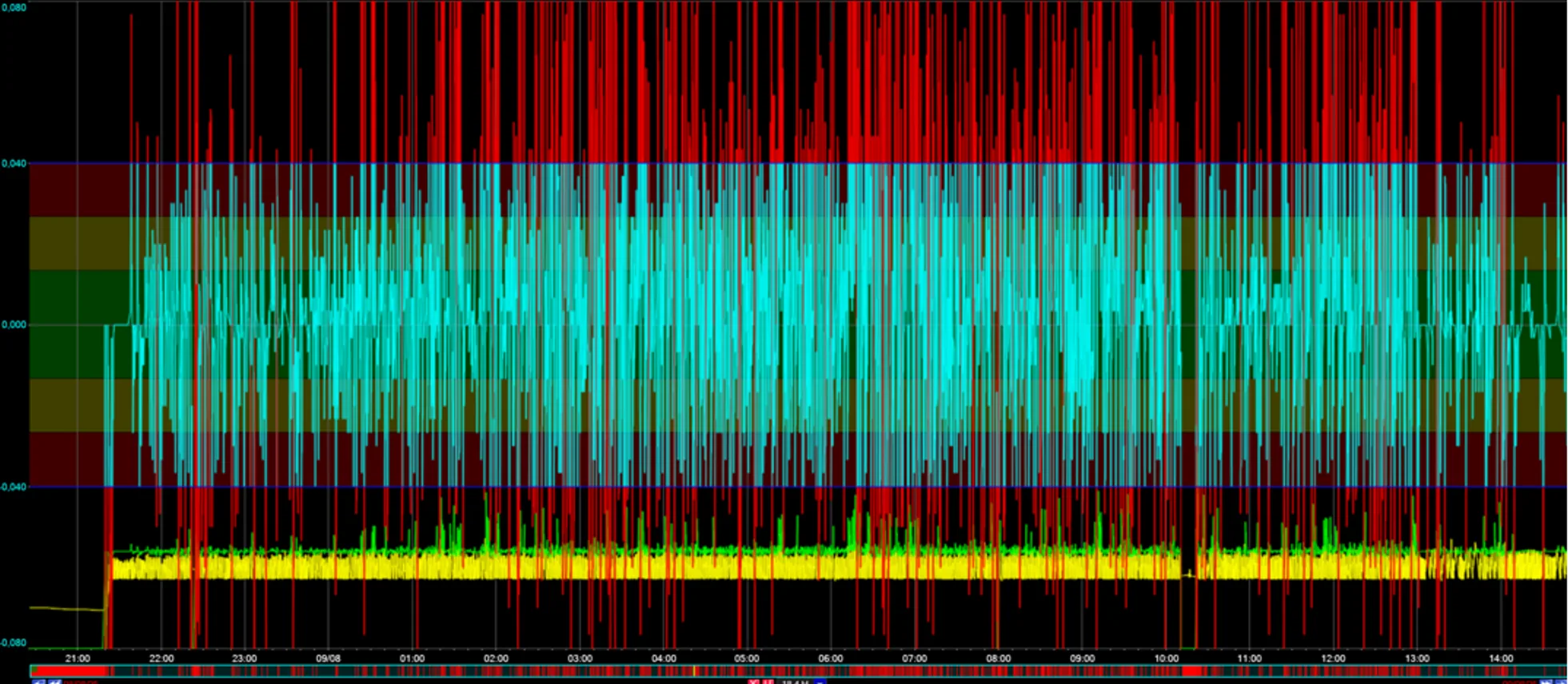Click the 11:00 time axis label
The width and height of the screenshot is (1568, 684).
tap(1249, 658)
